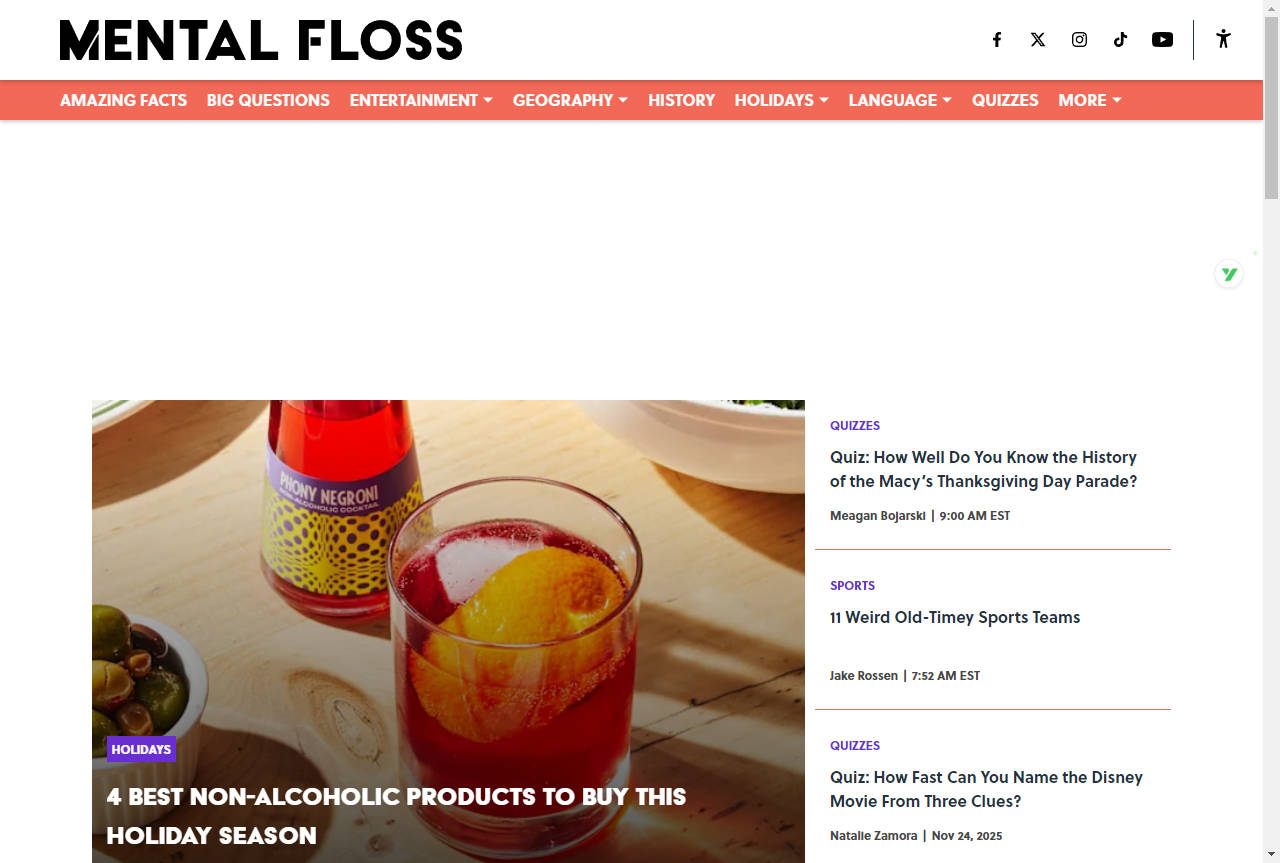Go to the Mental Floss logo homepage

coord(261,40)
